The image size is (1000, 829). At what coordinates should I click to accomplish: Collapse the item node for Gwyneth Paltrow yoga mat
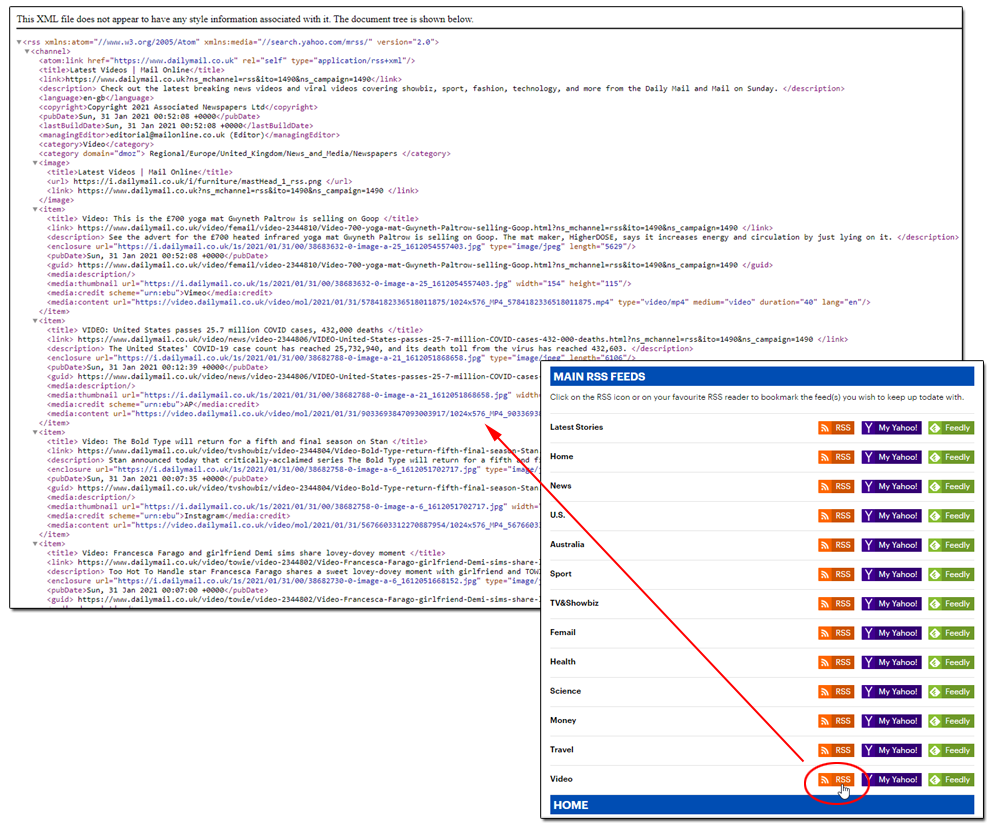click(x=35, y=209)
